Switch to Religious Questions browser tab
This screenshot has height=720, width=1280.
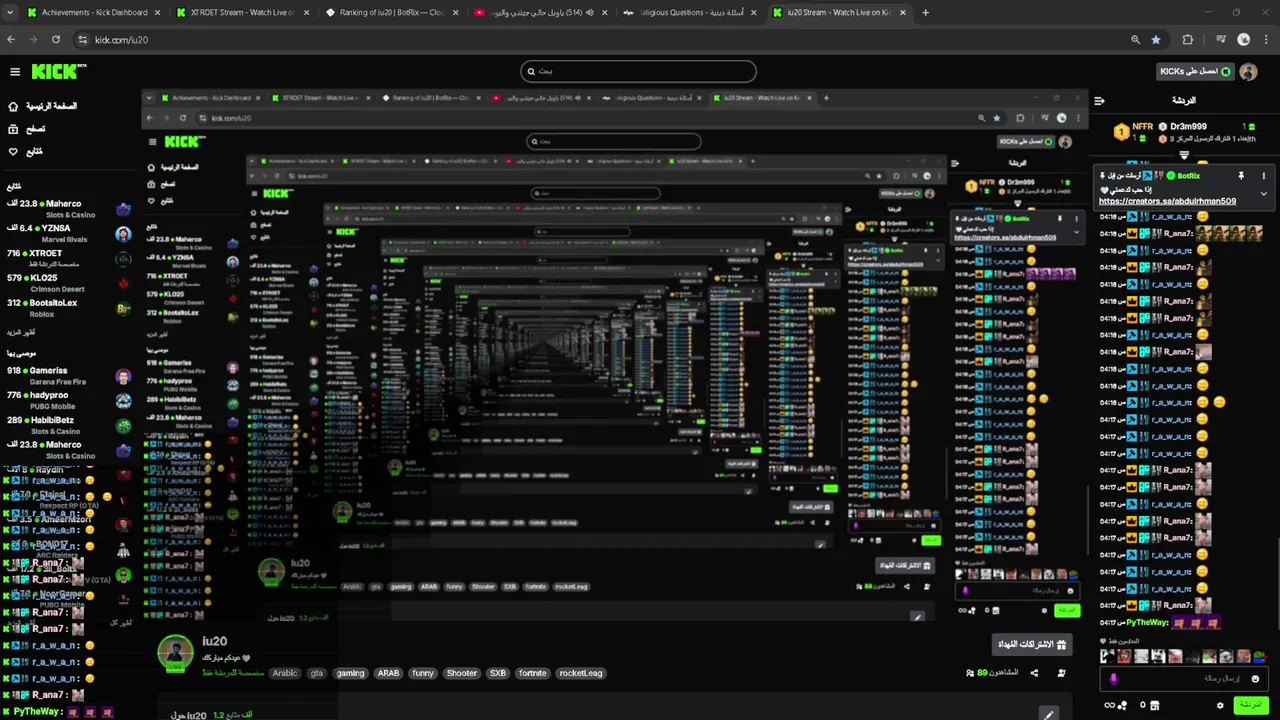coord(690,13)
